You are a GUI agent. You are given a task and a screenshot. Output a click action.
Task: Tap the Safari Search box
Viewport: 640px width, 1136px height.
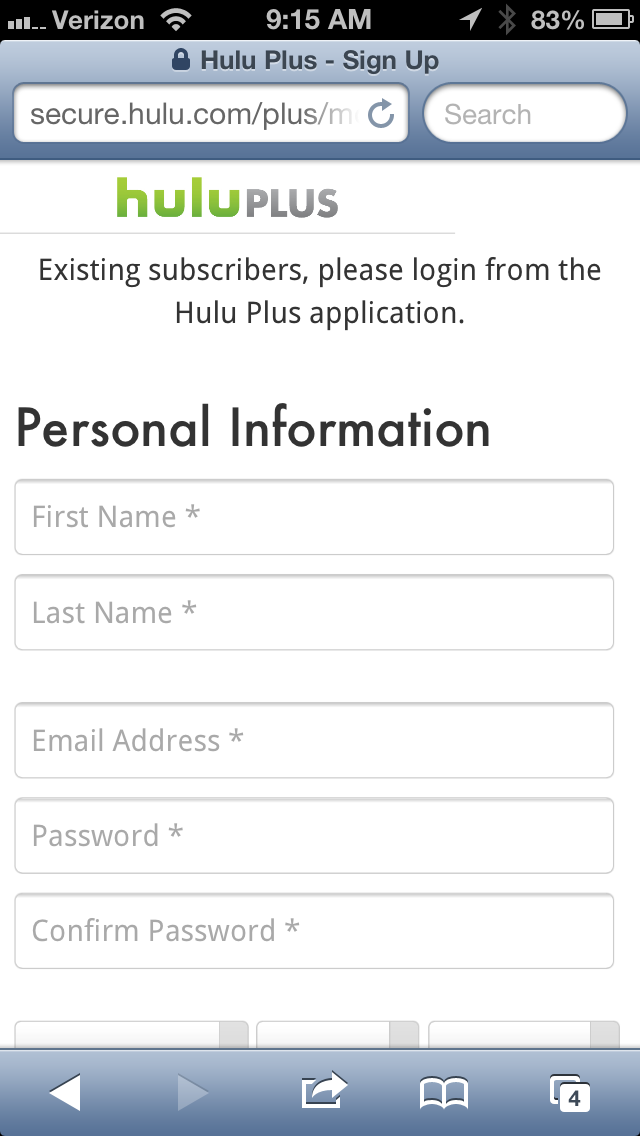click(525, 115)
